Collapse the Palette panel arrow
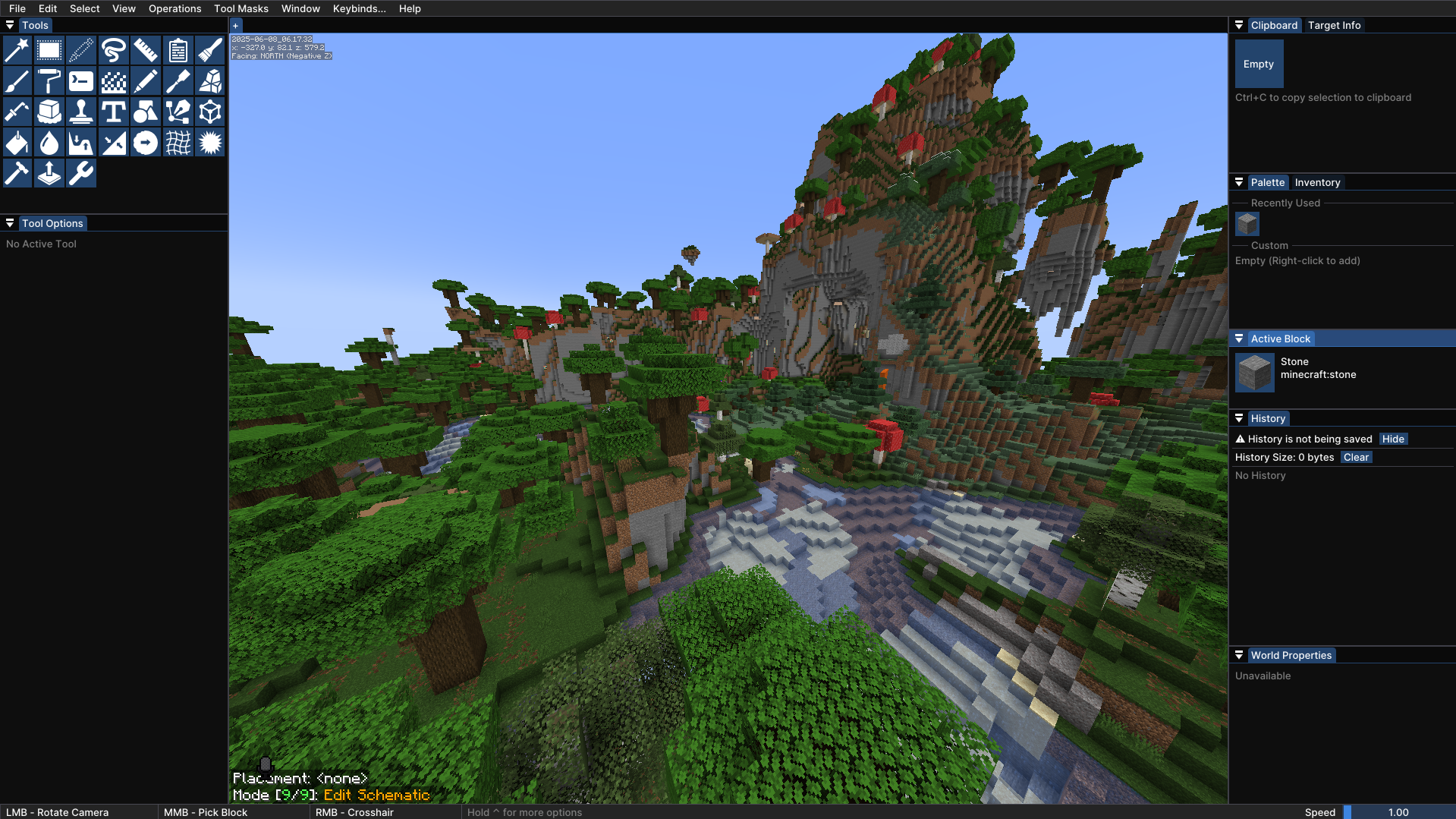 pyautogui.click(x=1239, y=182)
